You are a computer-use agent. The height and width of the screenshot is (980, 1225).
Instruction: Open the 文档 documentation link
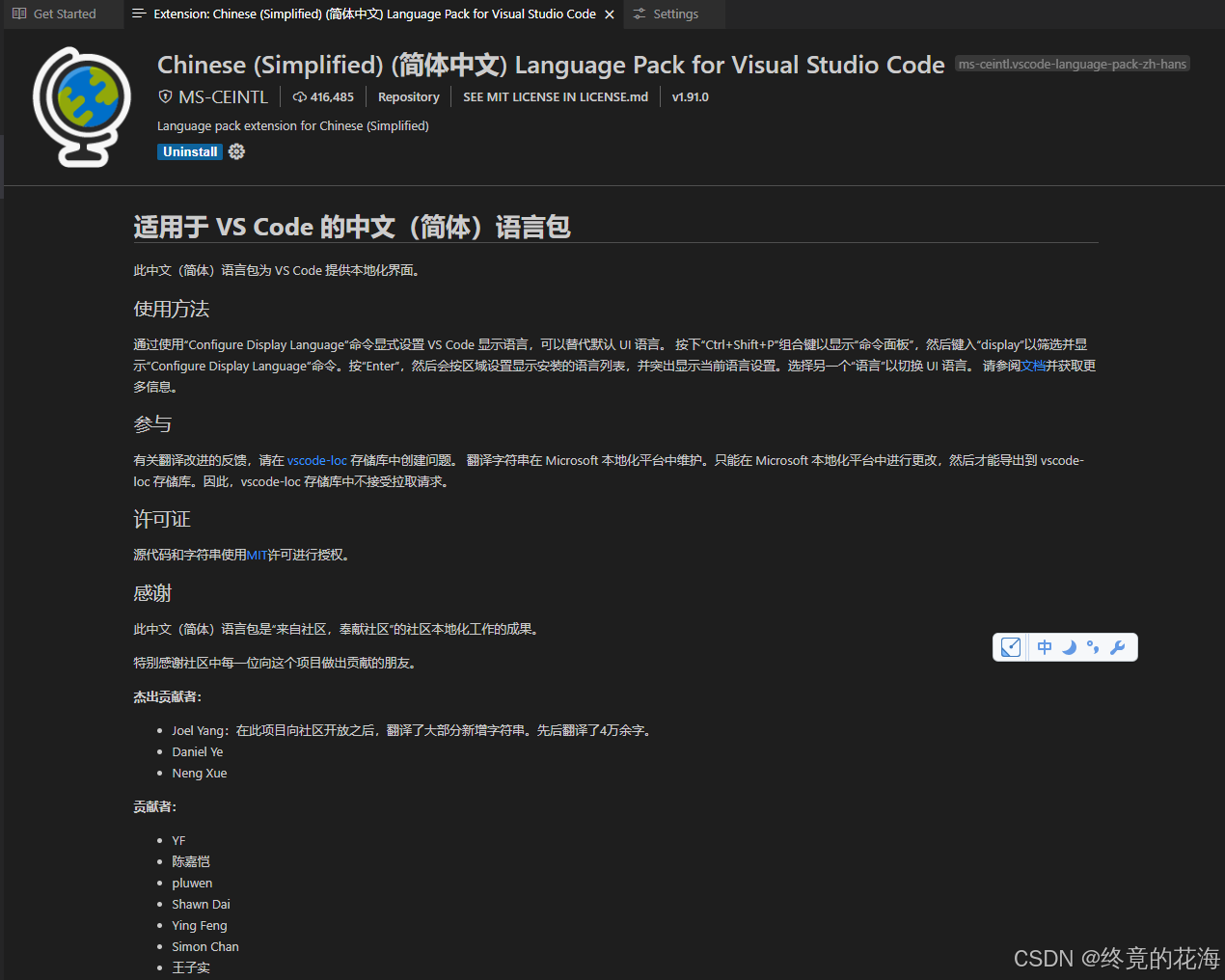tap(1033, 366)
